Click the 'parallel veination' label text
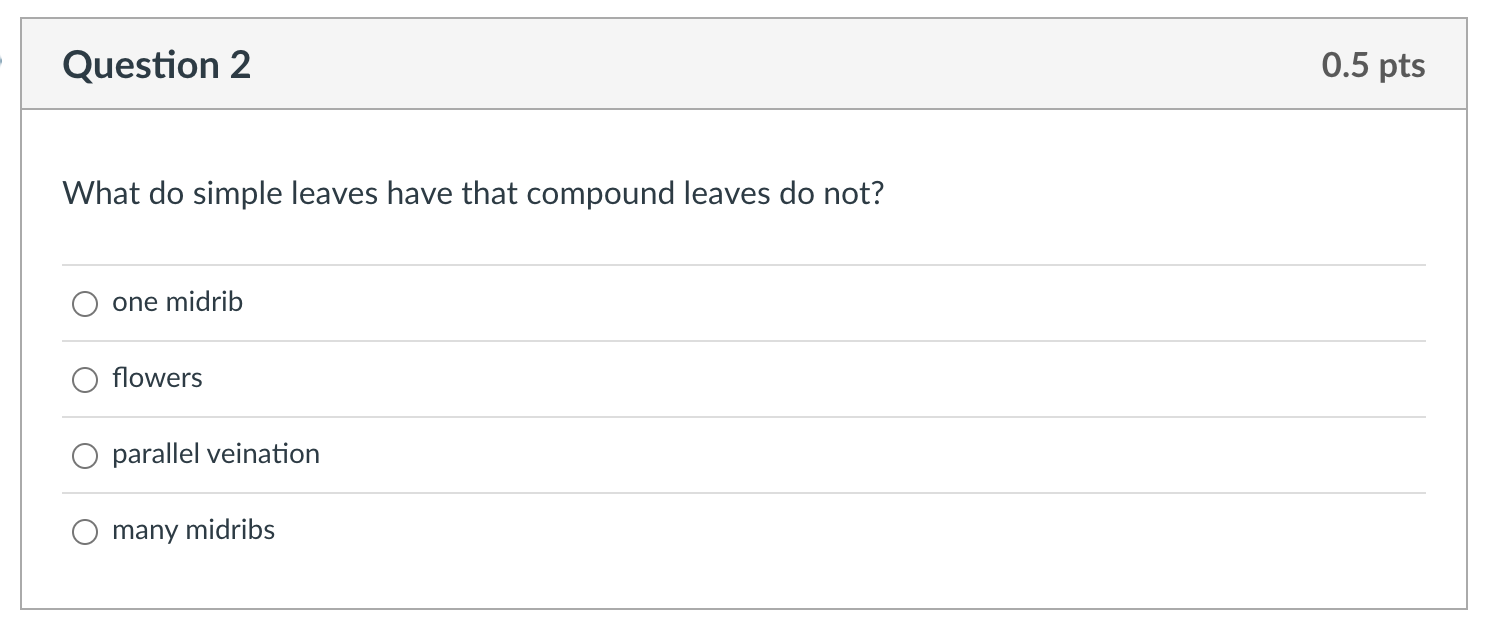This screenshot has width=1504, height=624. pos(216,454)
